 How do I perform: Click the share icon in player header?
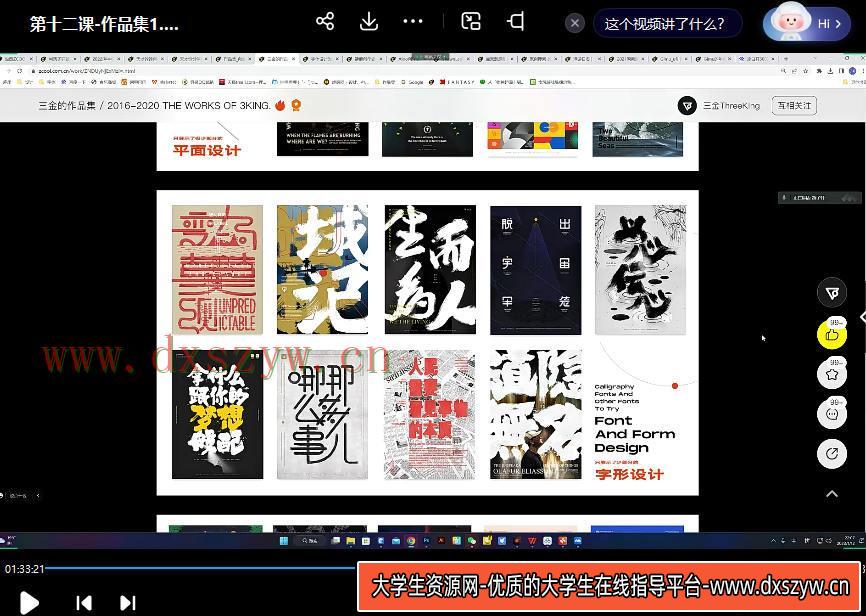coord(325,22)
